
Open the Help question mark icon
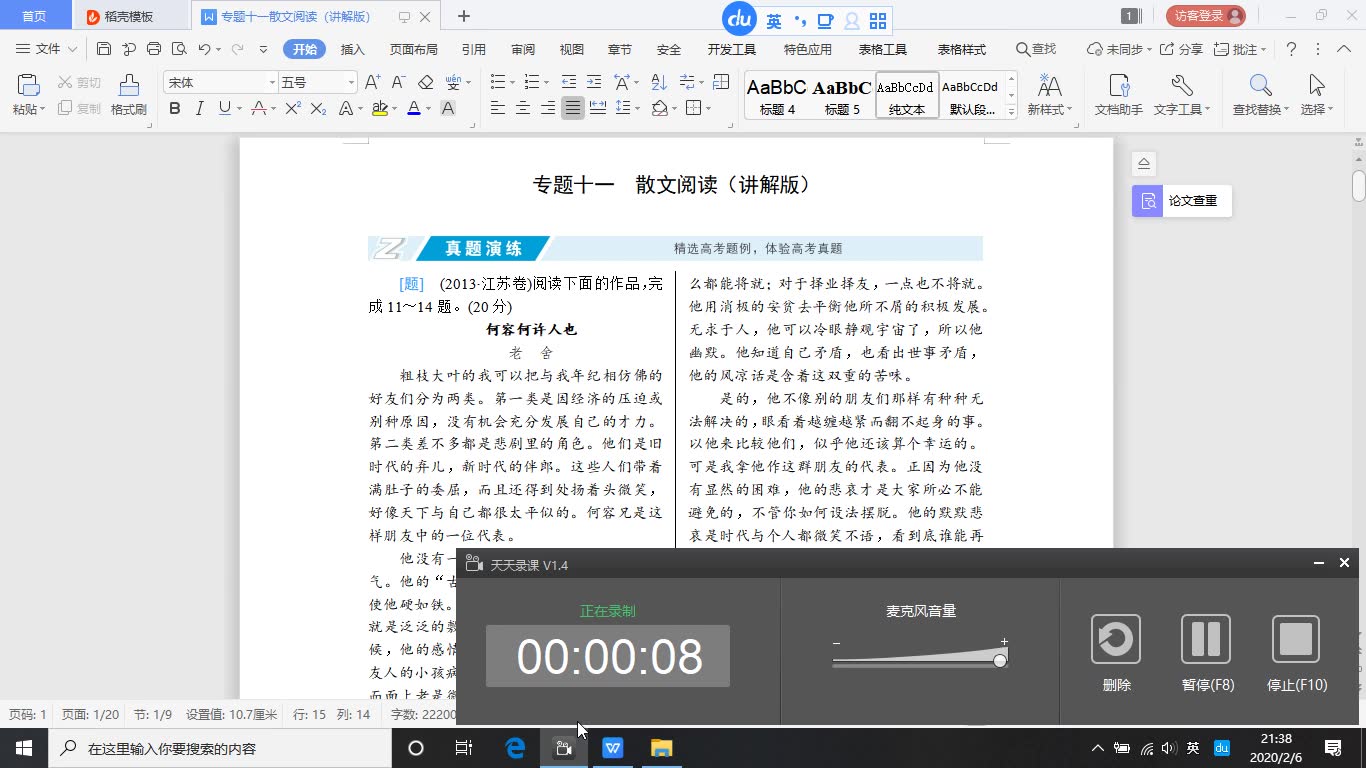click(x=1291, y=49)
